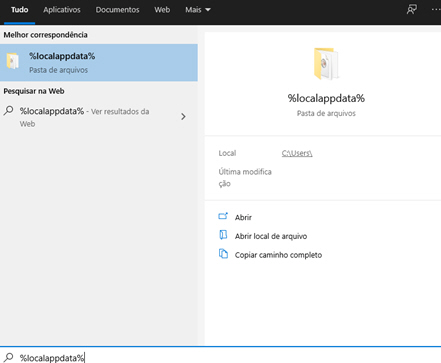Select the Documentos tab
441x363 pixels.
click(x=117, y=10)
